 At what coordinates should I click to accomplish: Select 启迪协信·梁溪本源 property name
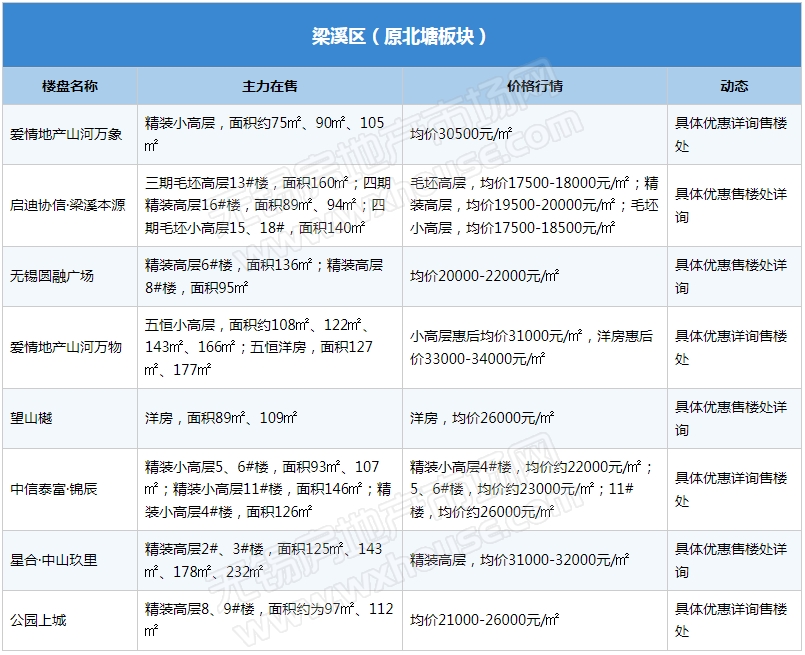[x=68, y=205]
